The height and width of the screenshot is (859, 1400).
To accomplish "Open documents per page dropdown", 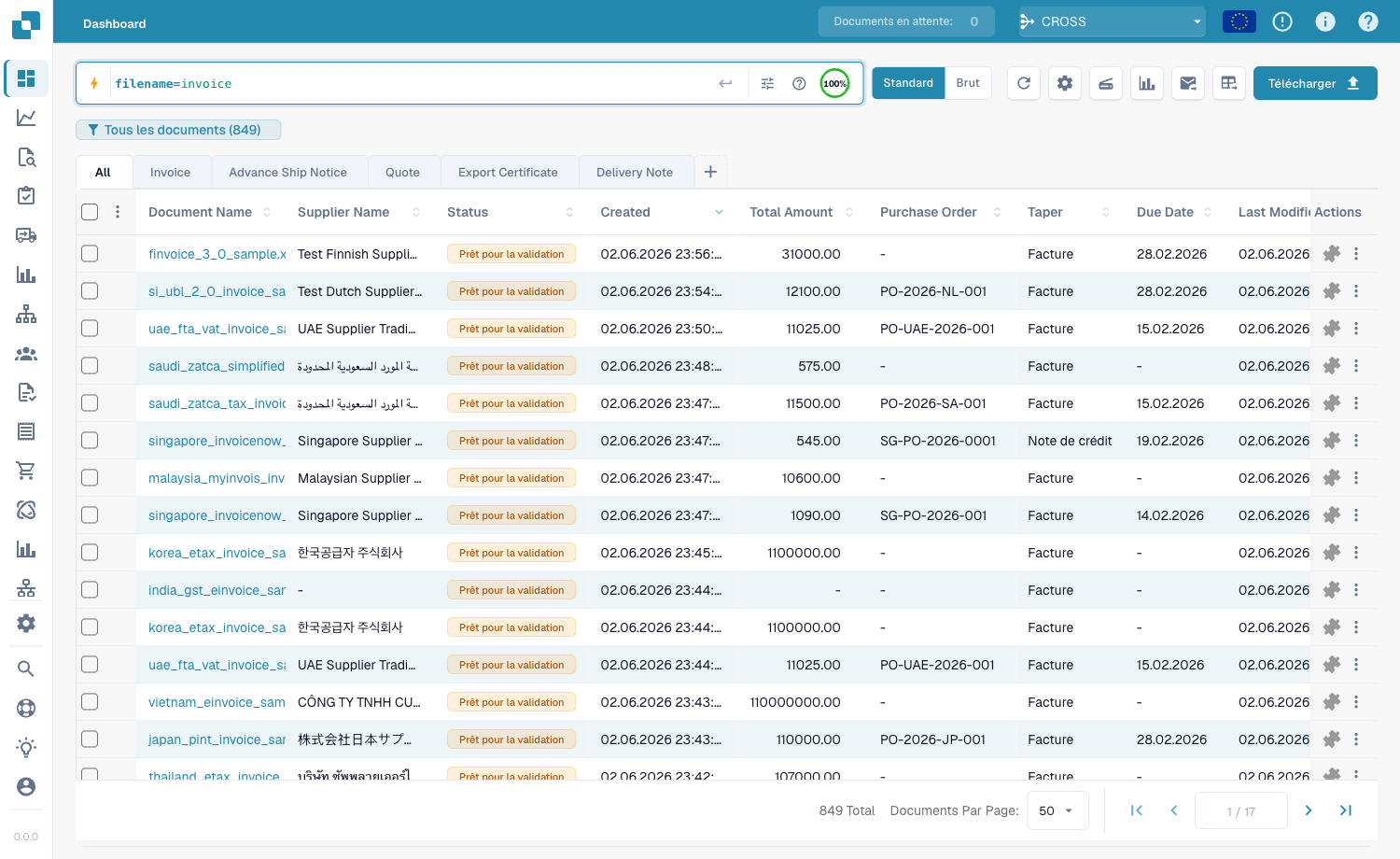I will (x=1057, y=810).
